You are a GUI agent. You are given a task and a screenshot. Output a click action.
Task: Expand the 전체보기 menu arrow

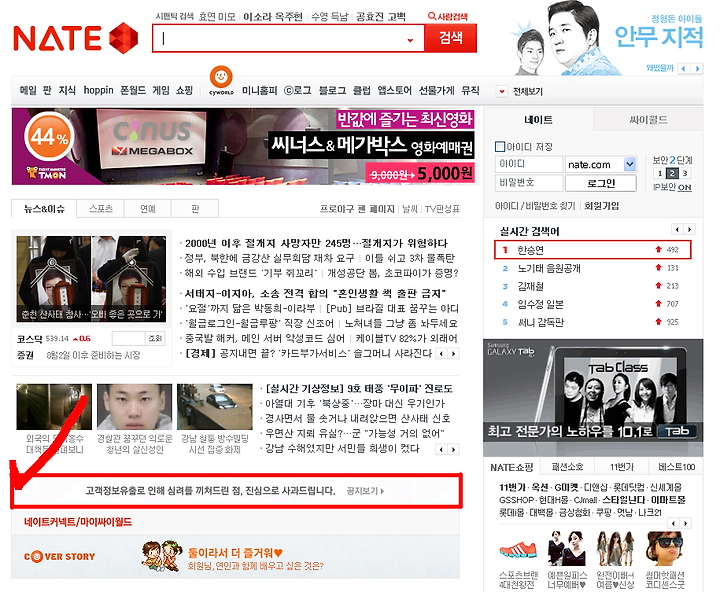click(502, 91)
